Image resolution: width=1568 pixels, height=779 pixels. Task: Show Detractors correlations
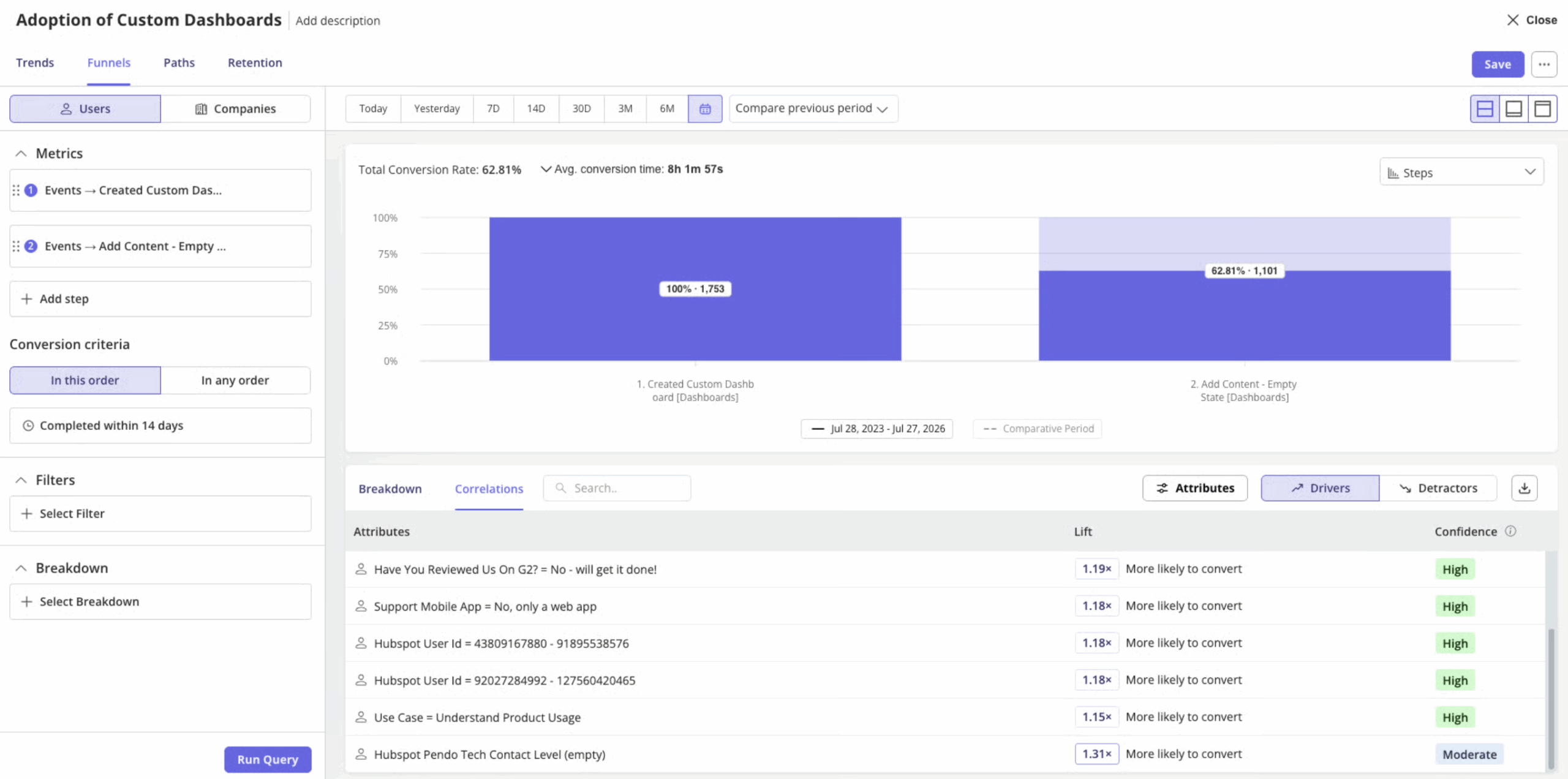click(1438, 488)
